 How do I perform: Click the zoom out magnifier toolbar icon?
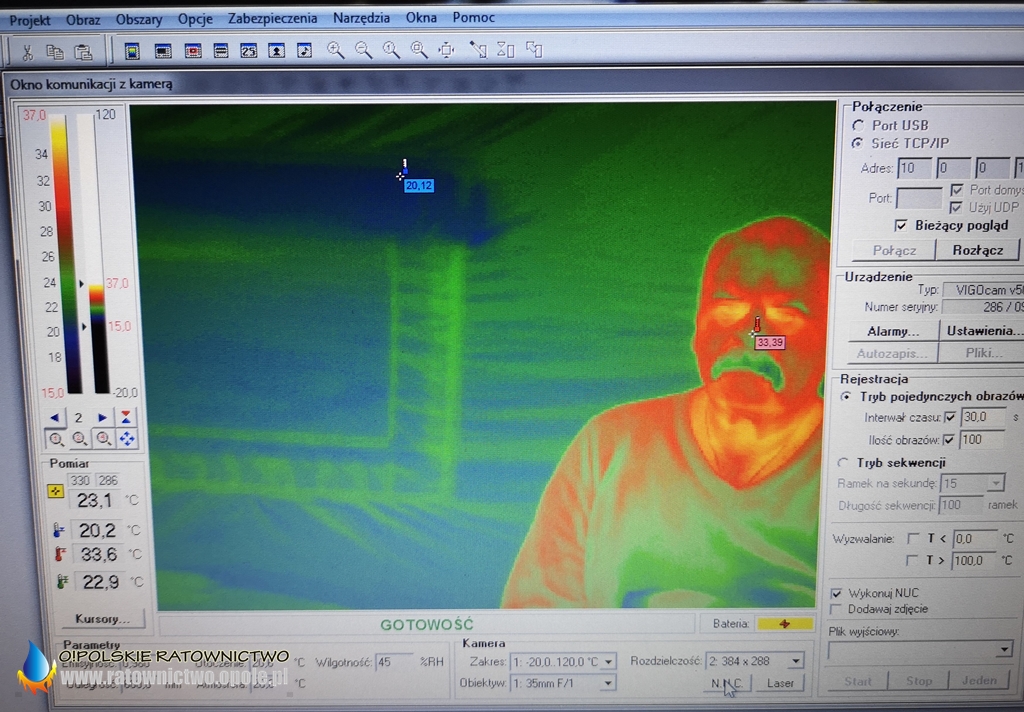(x=363, y=50)
